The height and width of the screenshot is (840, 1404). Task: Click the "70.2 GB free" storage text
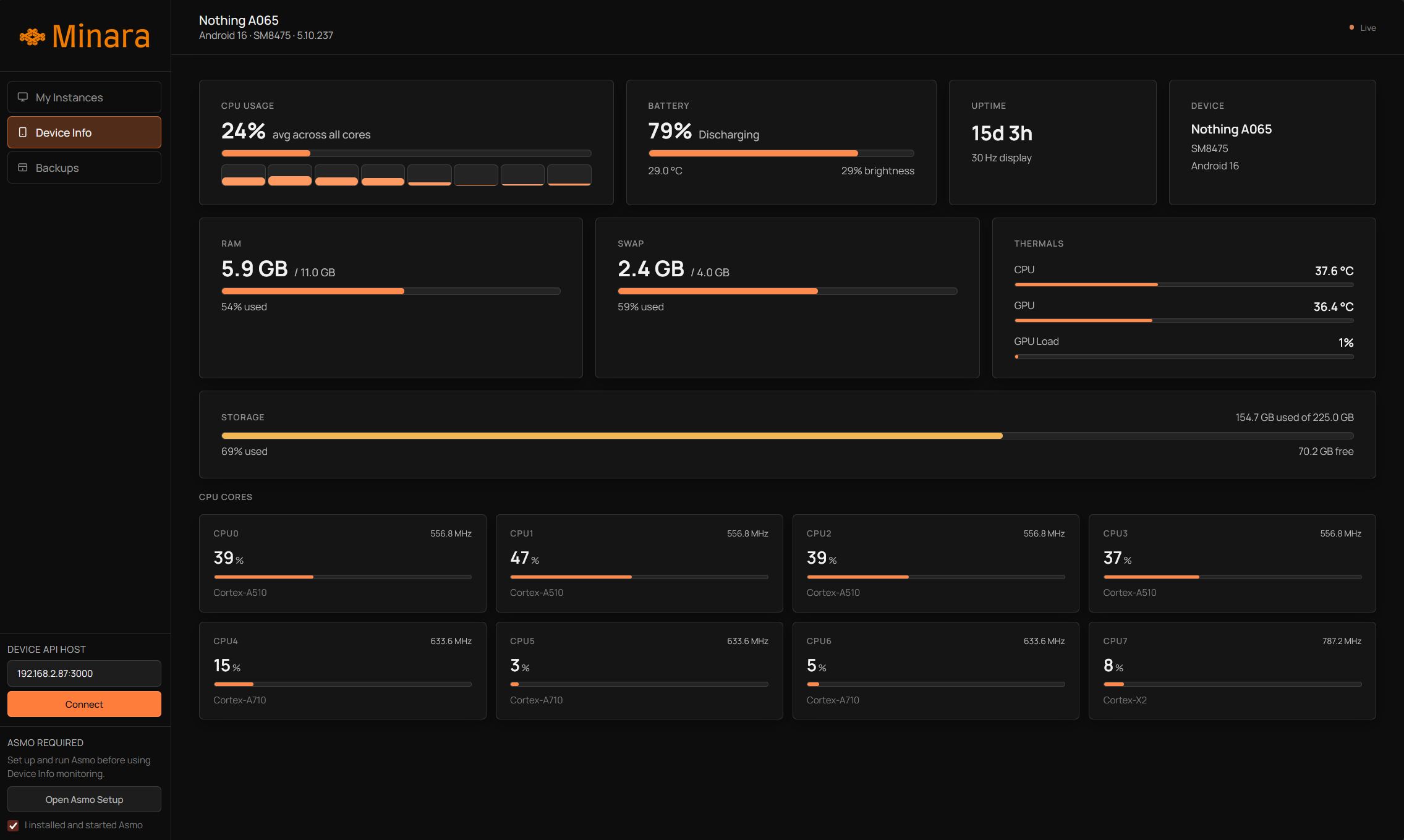[1325, 451]
